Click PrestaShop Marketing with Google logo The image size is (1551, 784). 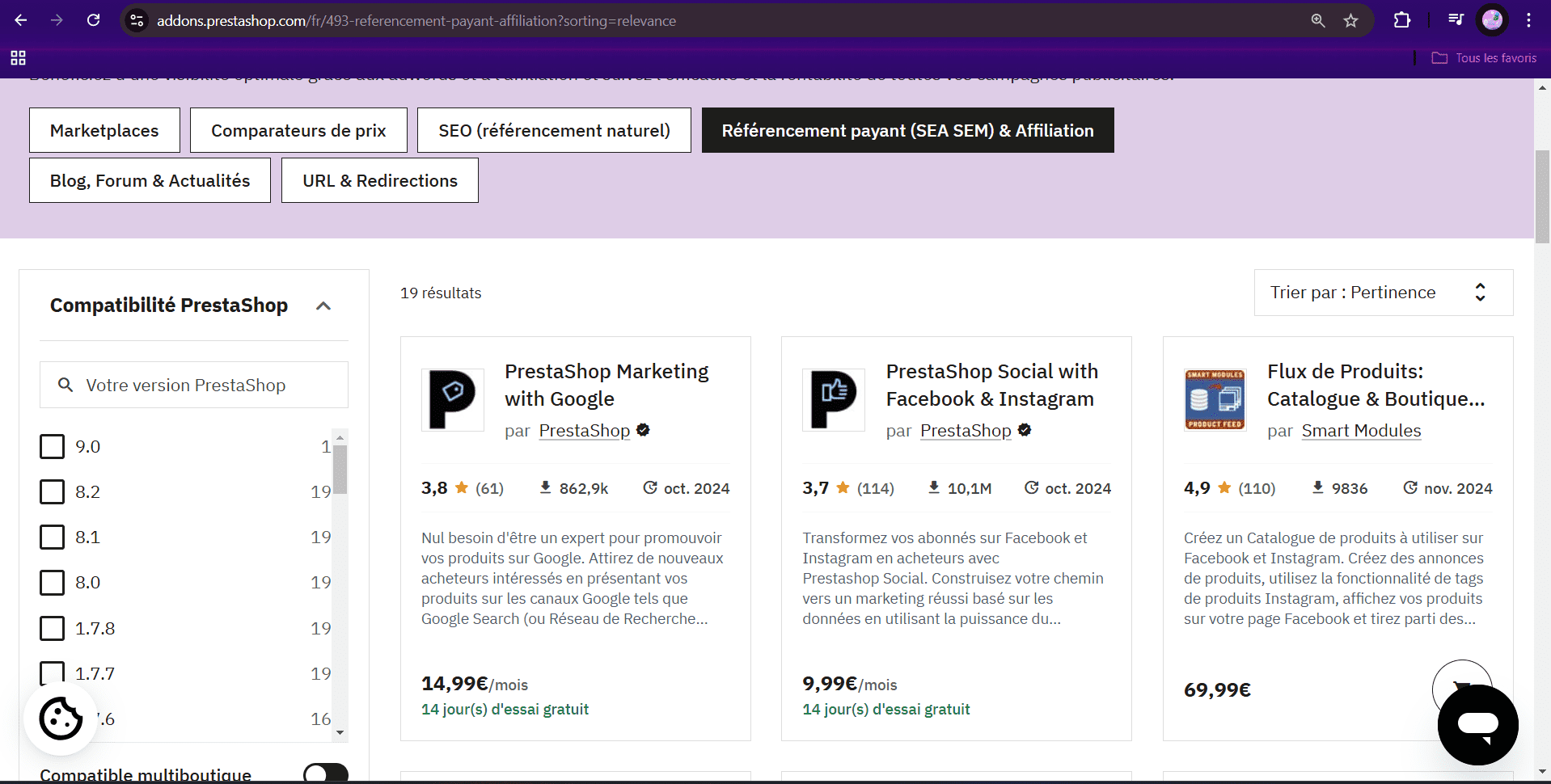pos(453,399)
